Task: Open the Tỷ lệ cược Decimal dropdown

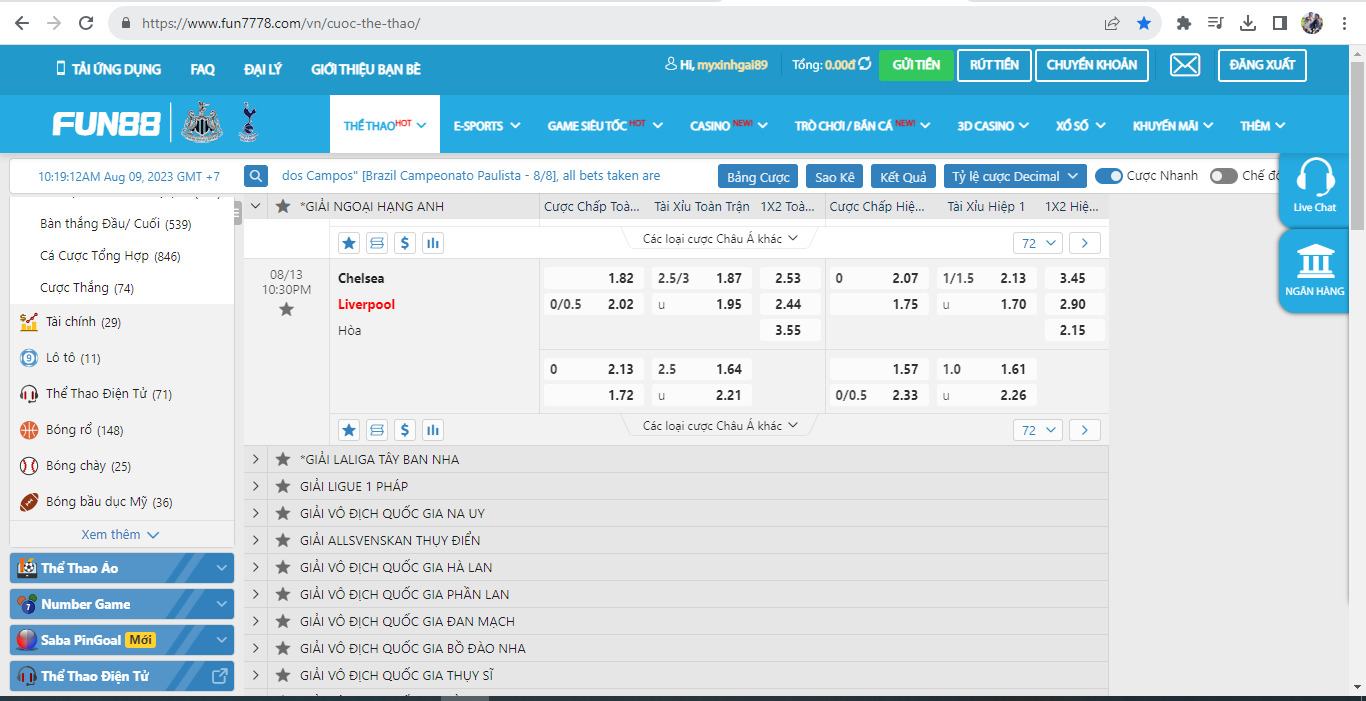Action: click(x=1014, y=176)
